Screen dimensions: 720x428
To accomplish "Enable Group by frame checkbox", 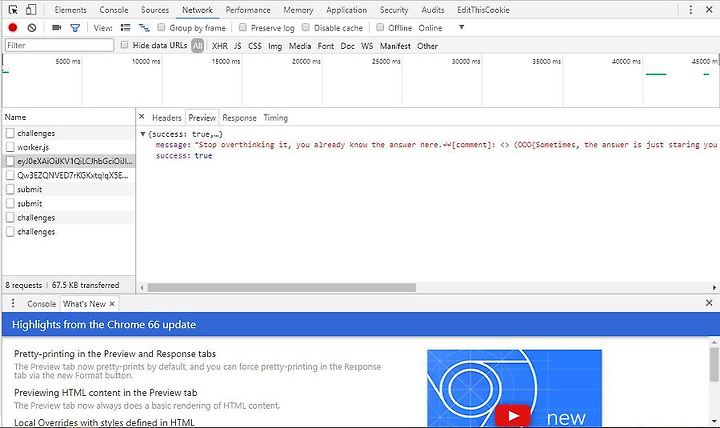I will click(161, 27).
